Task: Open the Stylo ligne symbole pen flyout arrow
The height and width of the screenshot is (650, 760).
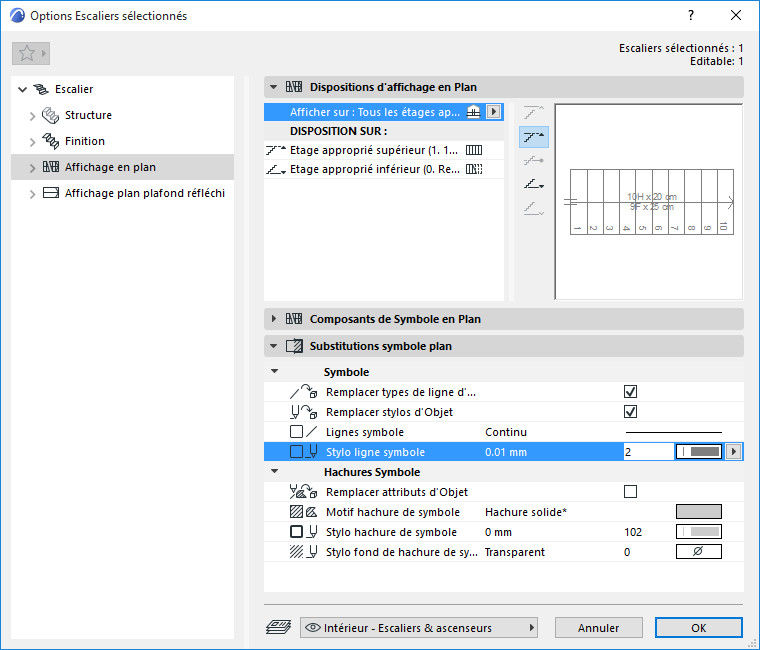Action: coord(733,452)
